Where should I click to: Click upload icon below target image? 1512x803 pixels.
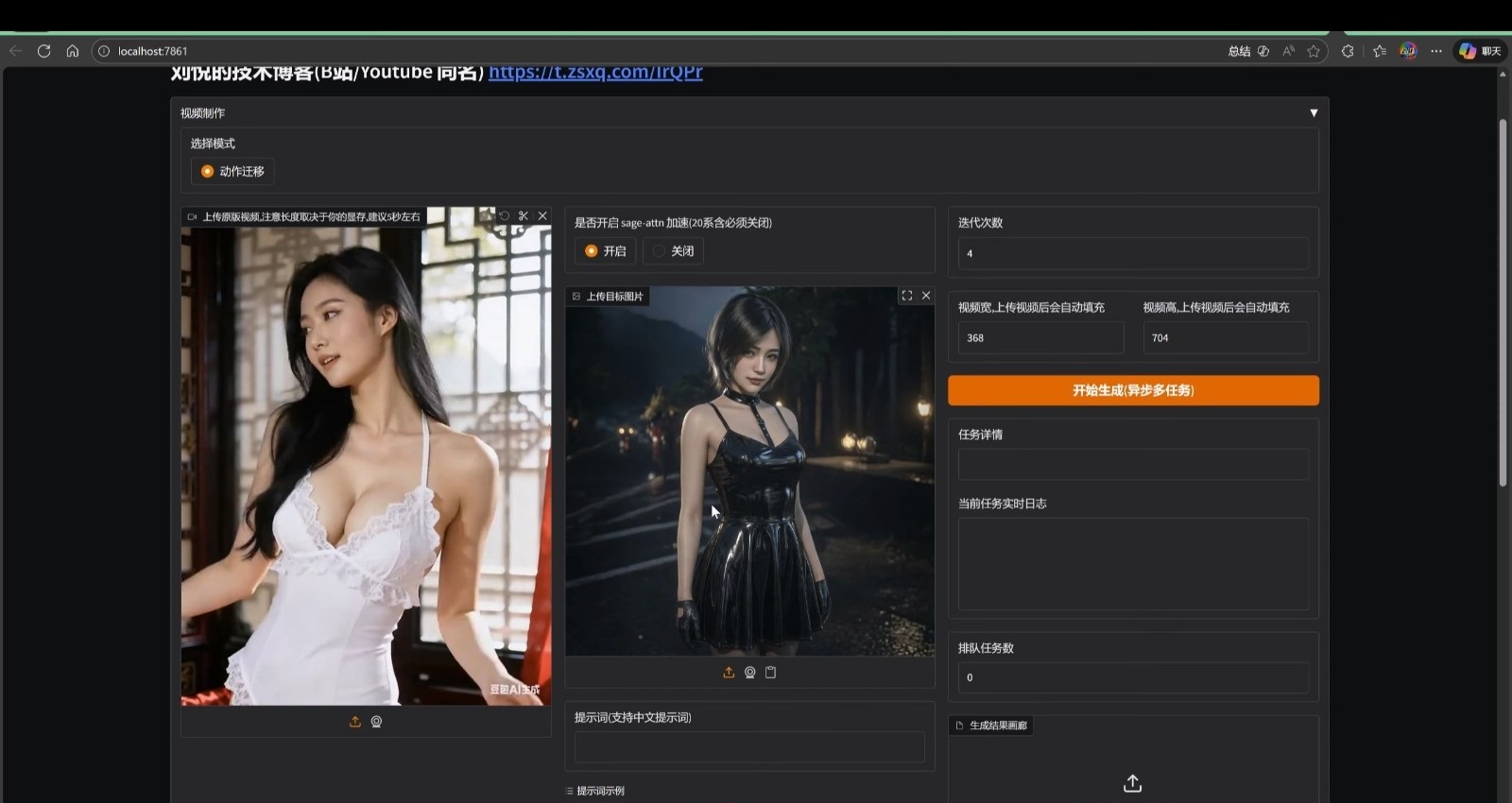point(729,673)
